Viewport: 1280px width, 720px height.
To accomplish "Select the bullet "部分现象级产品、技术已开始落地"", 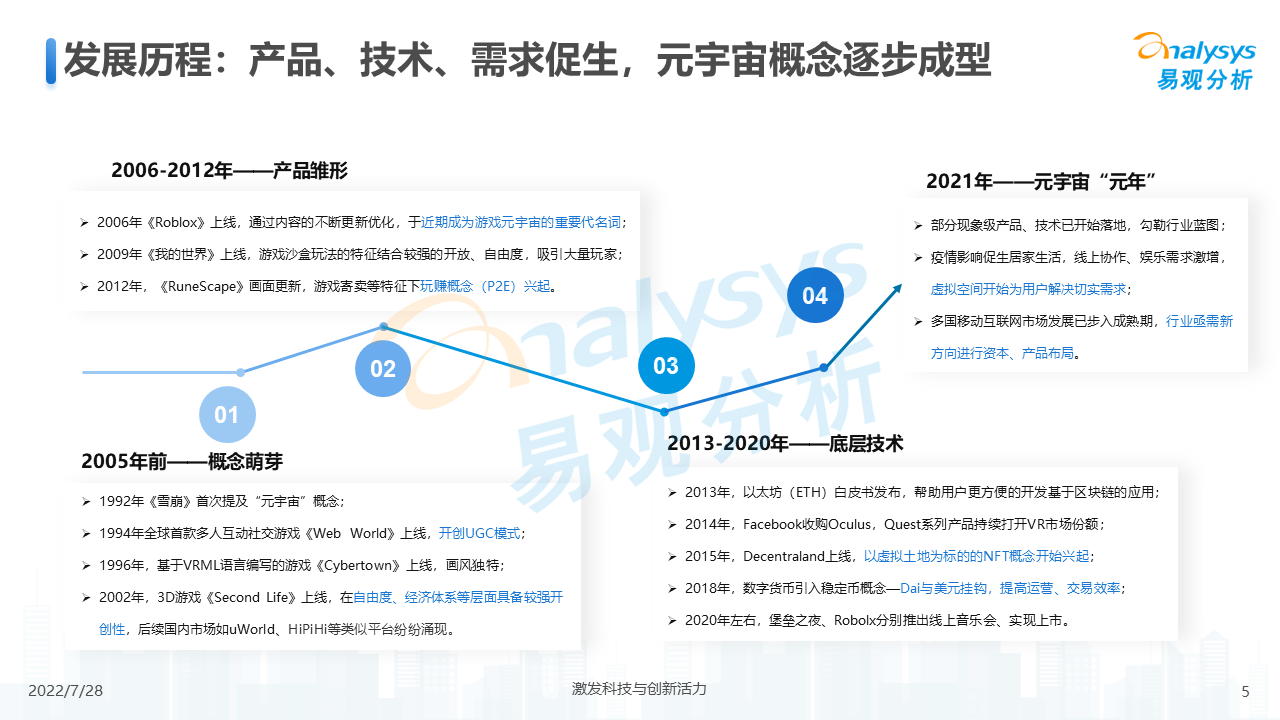I will tap(1069, 225).
